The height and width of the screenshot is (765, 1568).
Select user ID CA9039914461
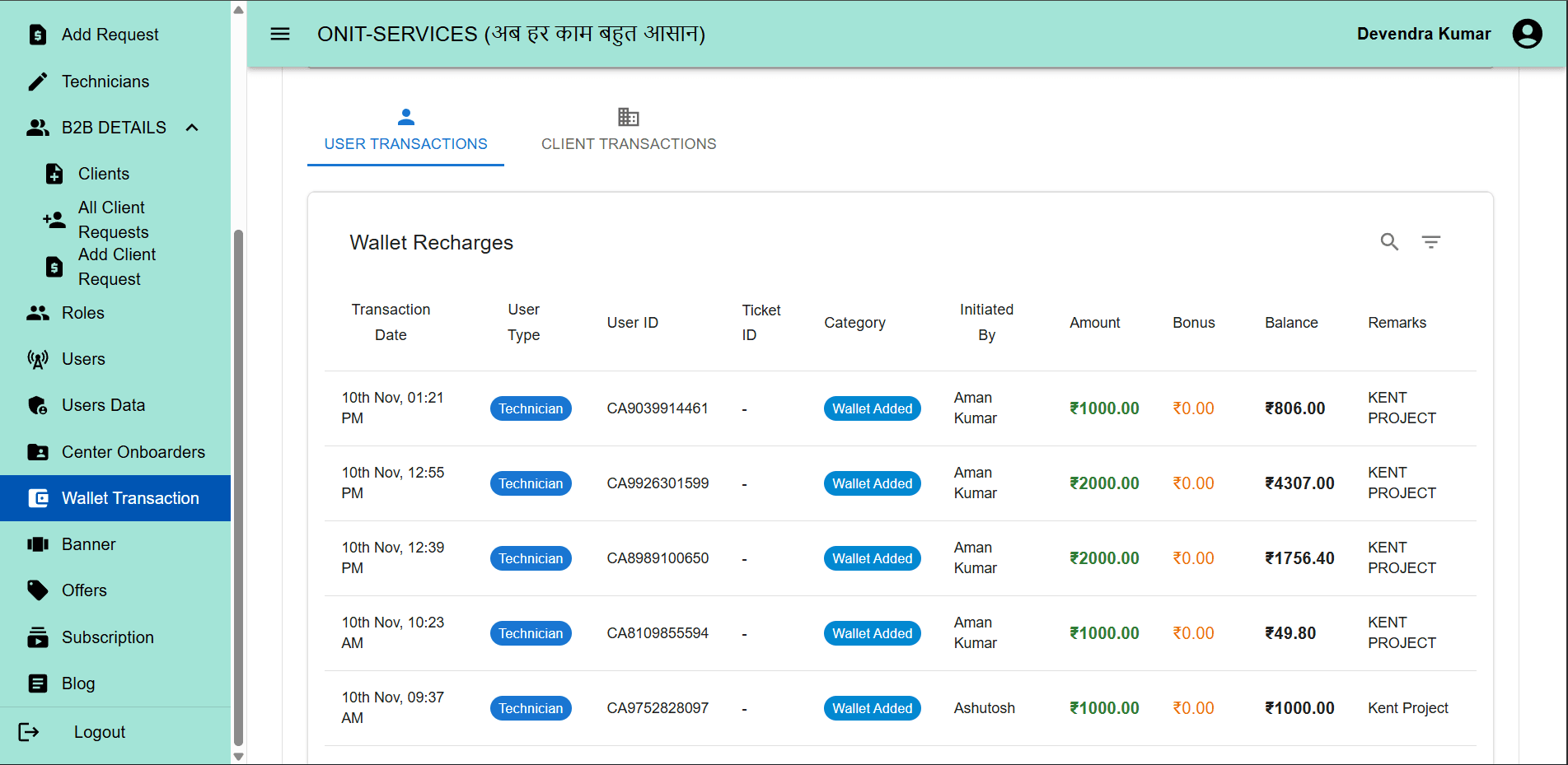click(x=658, y=408)
